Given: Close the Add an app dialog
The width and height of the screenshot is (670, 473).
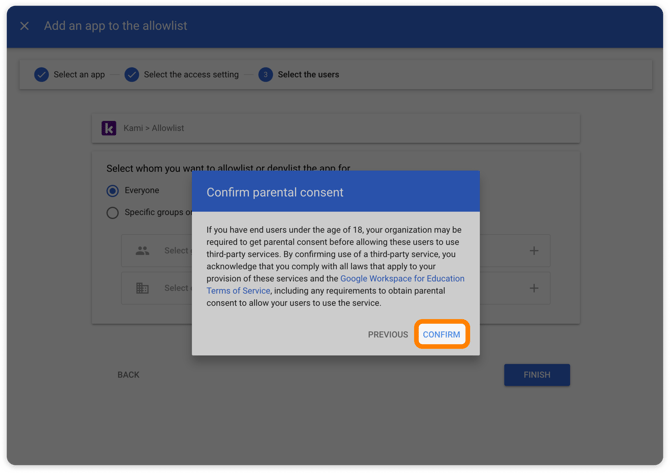Looking at the screenshot, I should point(24,26).
